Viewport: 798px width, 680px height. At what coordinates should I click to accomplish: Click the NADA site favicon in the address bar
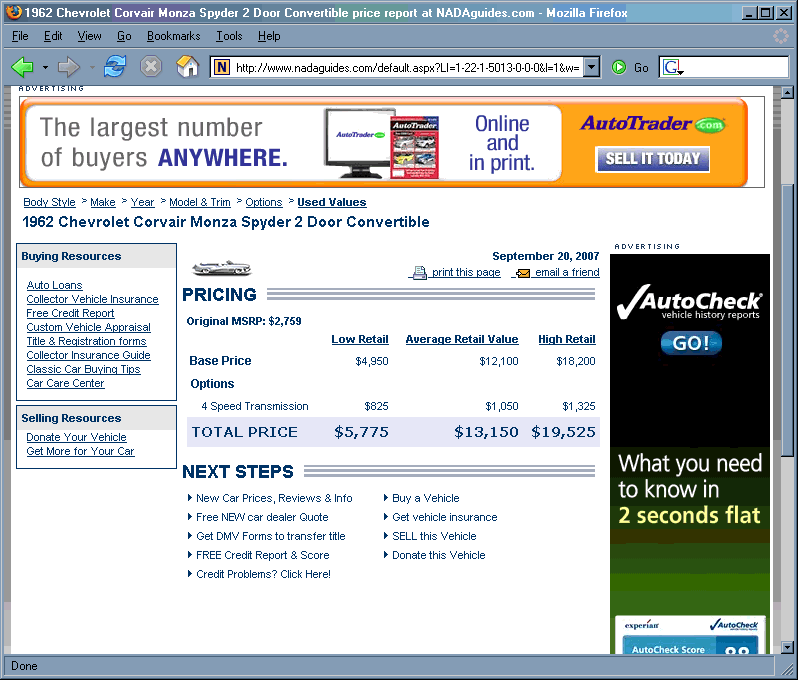(x=221, y=67)
